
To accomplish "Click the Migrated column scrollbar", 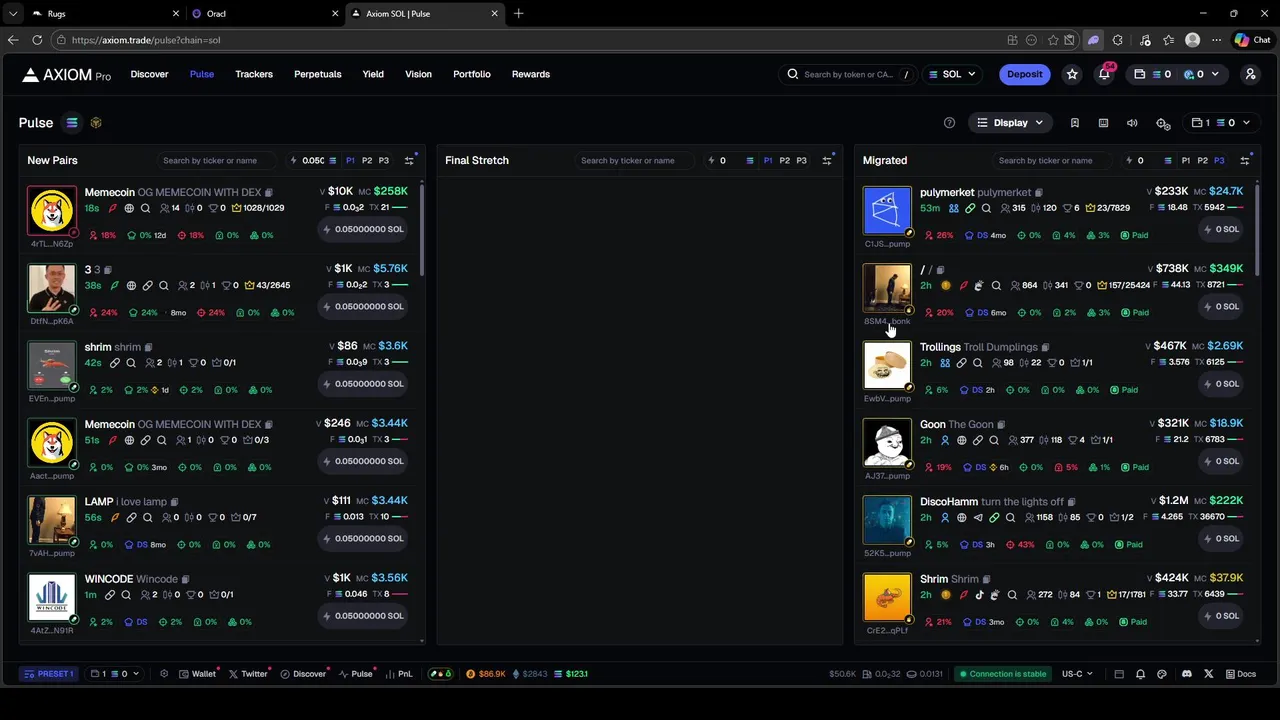I will pyautogui.click(x=1257, y=230).
